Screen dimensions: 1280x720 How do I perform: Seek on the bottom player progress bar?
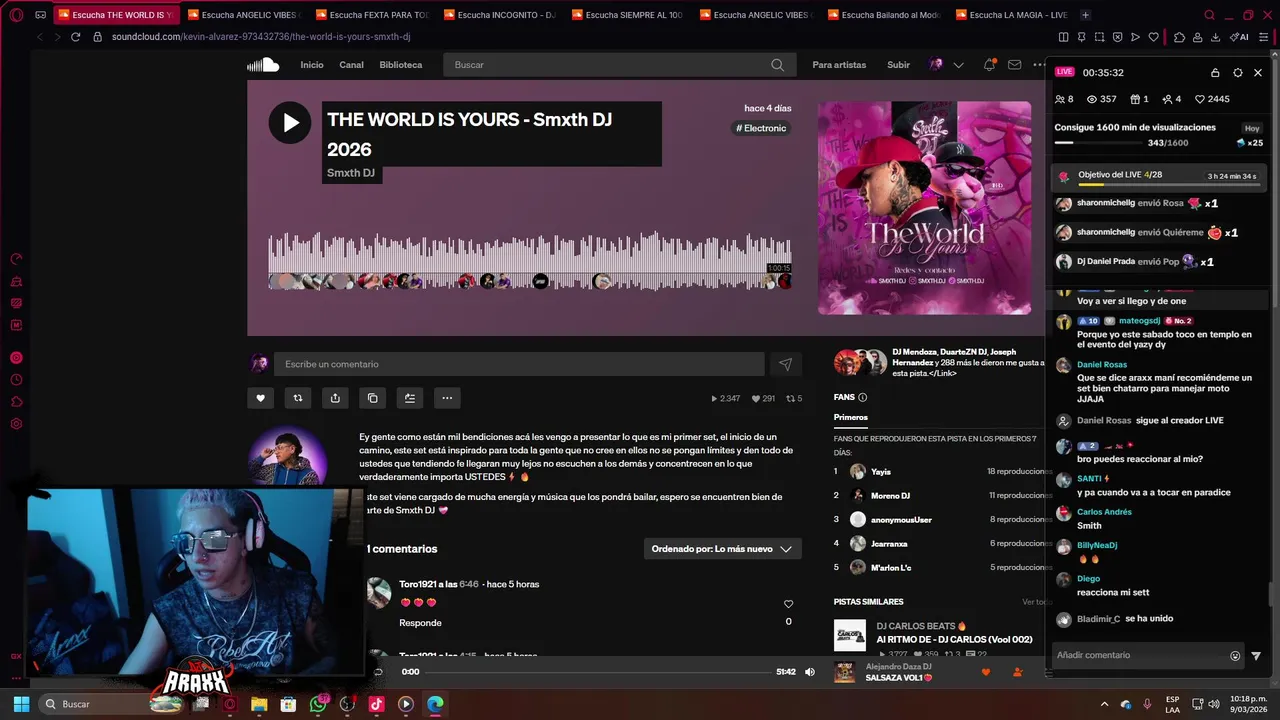pyautogui.click(x=598, y=672)
